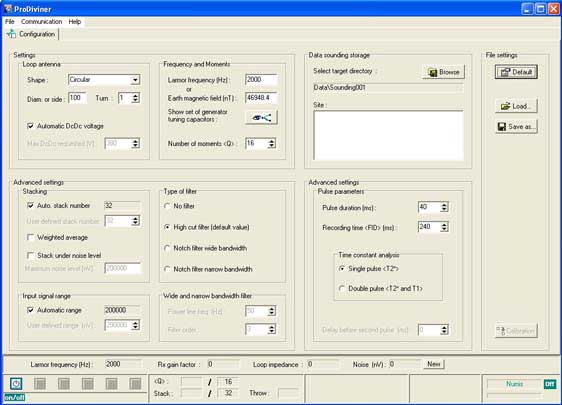The image size is (562, 405).
Task: Click the Auto stack number value 32
Action: click(x=122, y=205)
